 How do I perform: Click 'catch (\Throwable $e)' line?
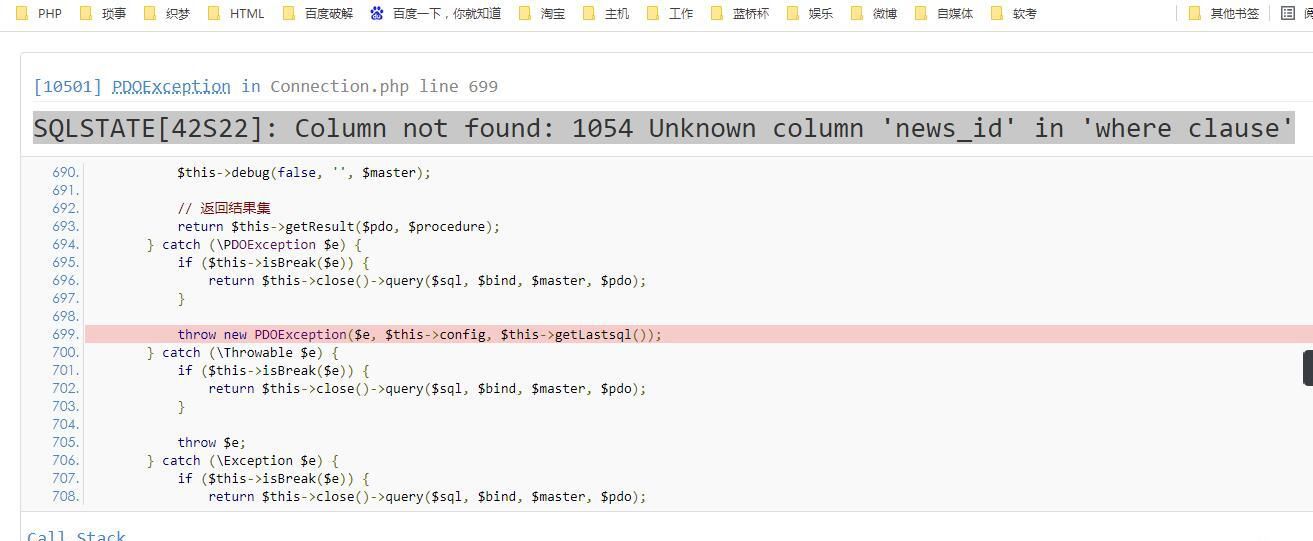tap(243, 352)
